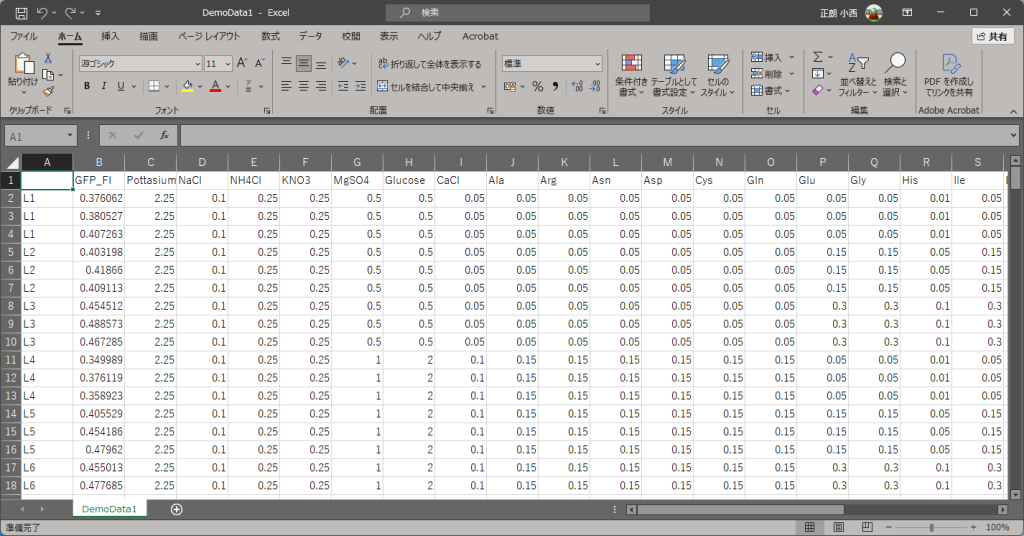Toggle bold formatting with the B button
The image size is (1024, 536).
pyautogui.click(x=87, y=87)
